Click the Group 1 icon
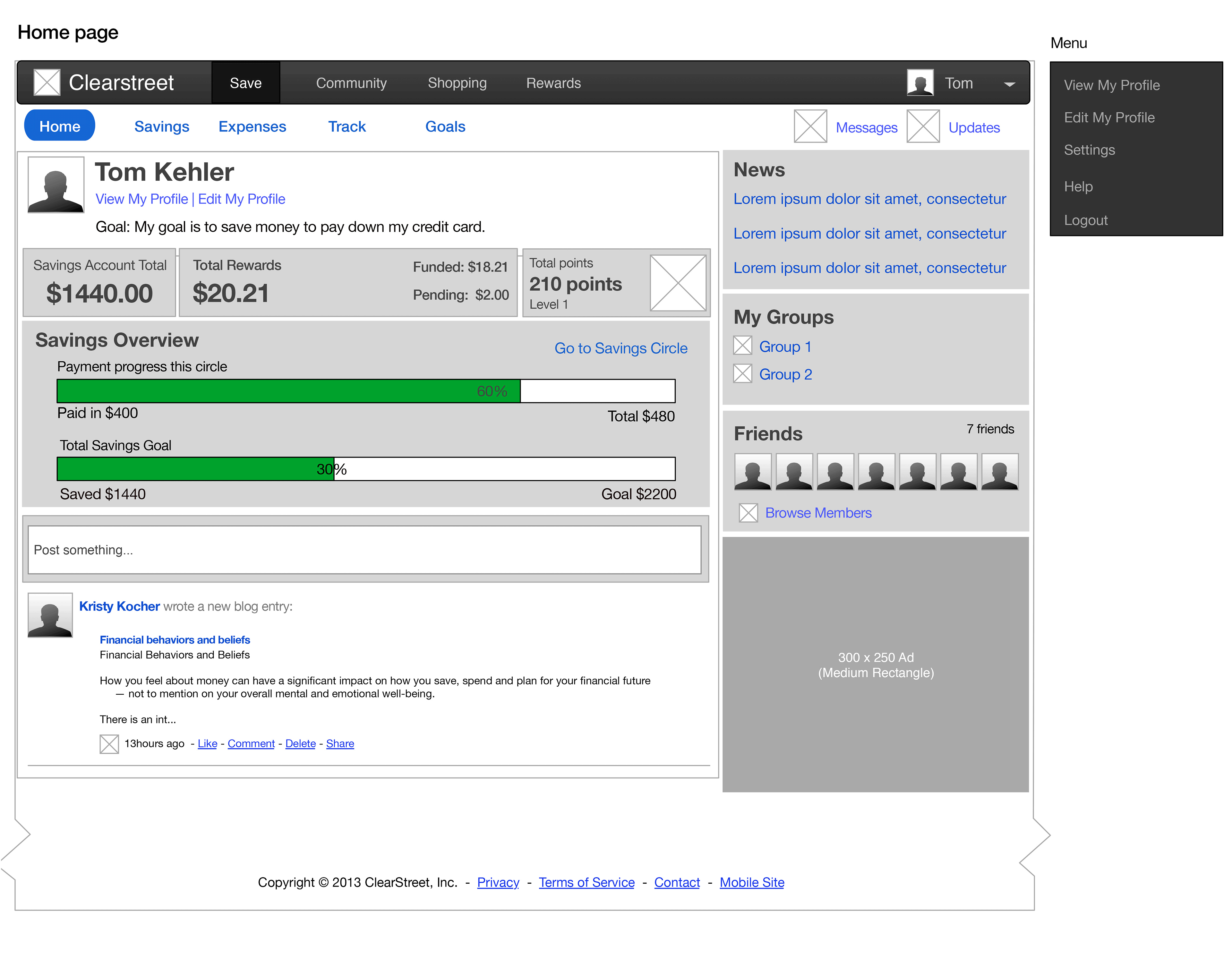 [x=742, y=346]
